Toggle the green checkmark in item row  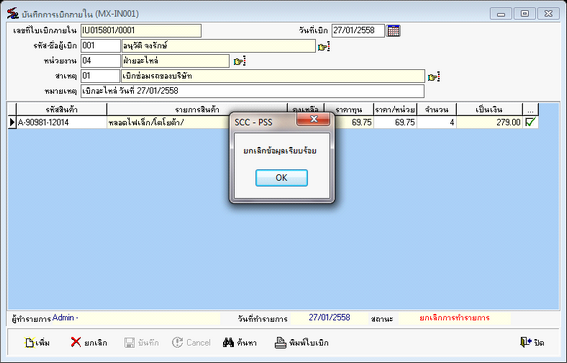pyautogui.click(x=530, y=122)
